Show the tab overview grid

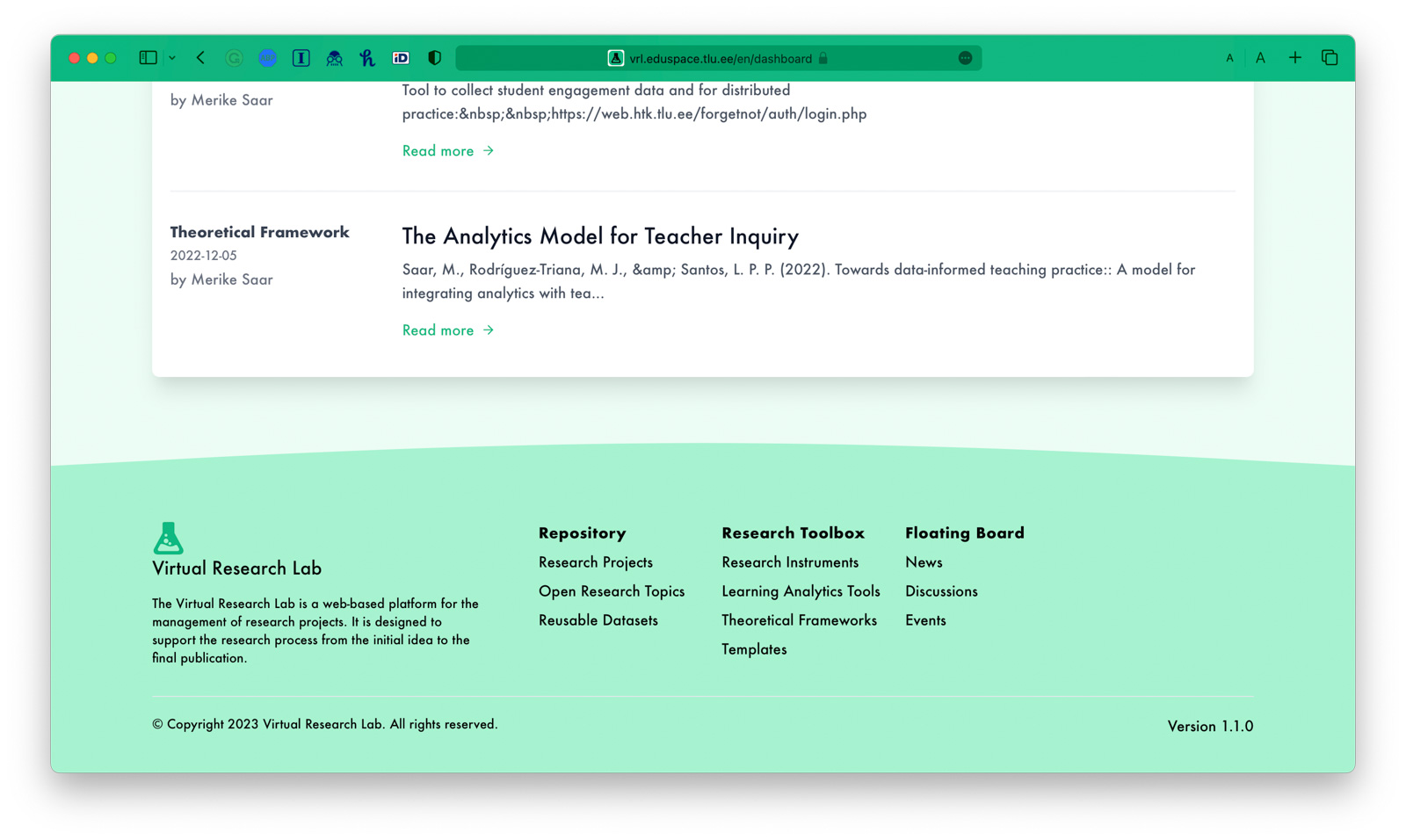[x=1329, y=58]
